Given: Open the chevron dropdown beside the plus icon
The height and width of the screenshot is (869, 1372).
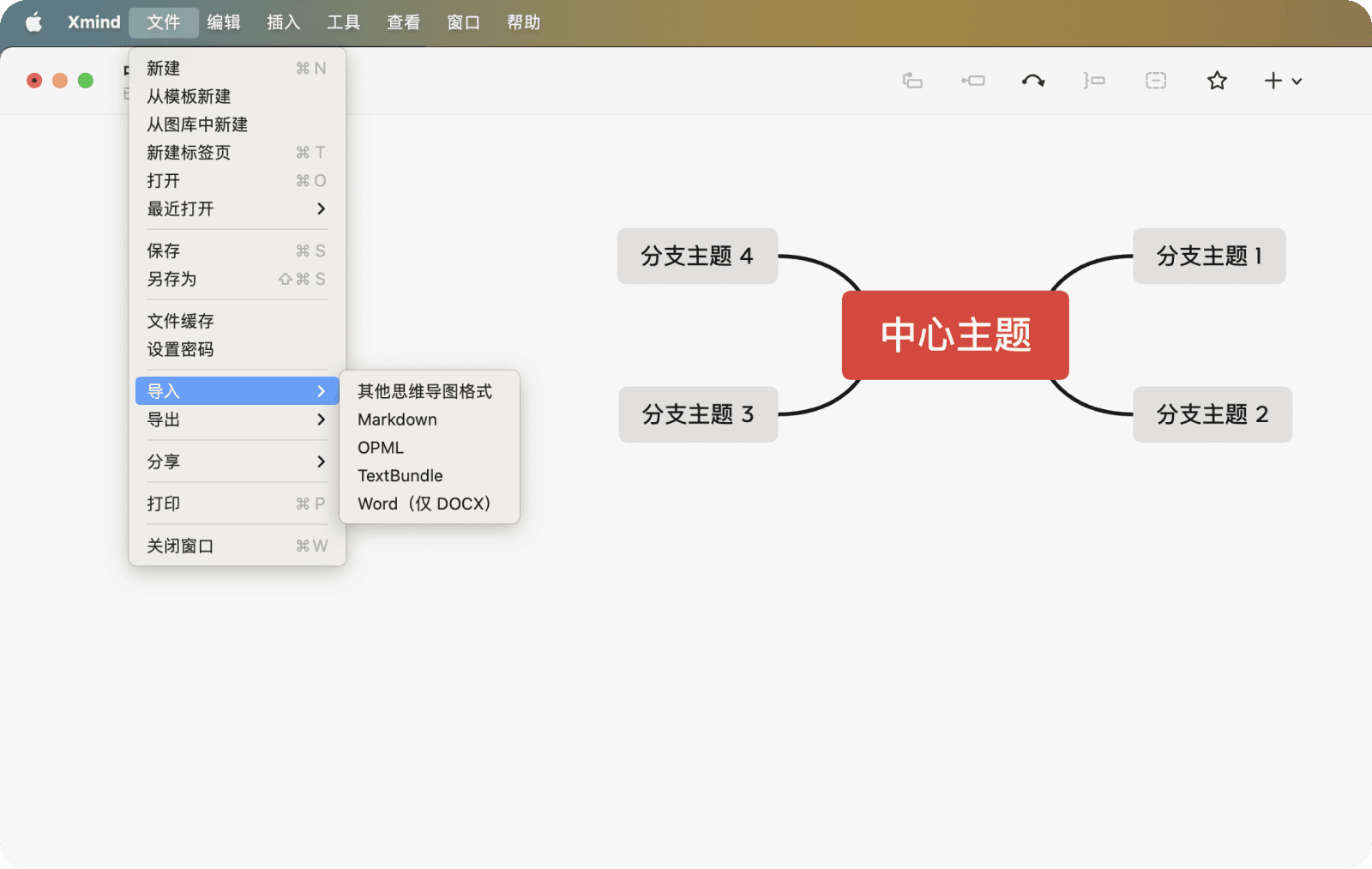Looking at the screenshot, I should (1297, 81).
